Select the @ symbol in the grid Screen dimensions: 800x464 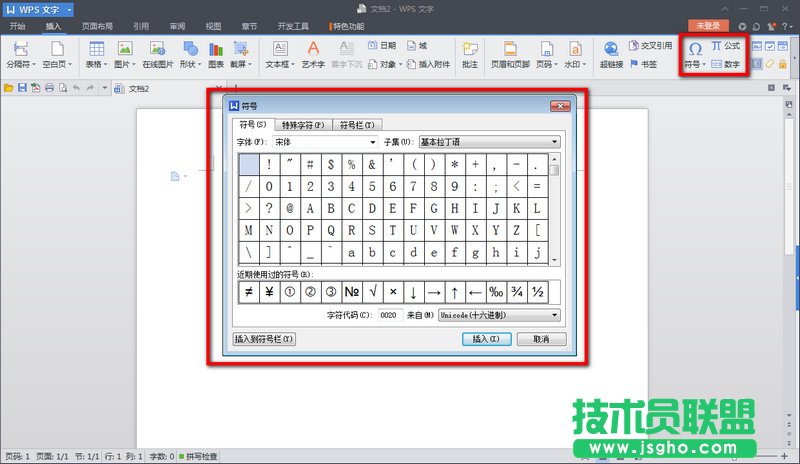pyautogui.click(x=290, y=208)
